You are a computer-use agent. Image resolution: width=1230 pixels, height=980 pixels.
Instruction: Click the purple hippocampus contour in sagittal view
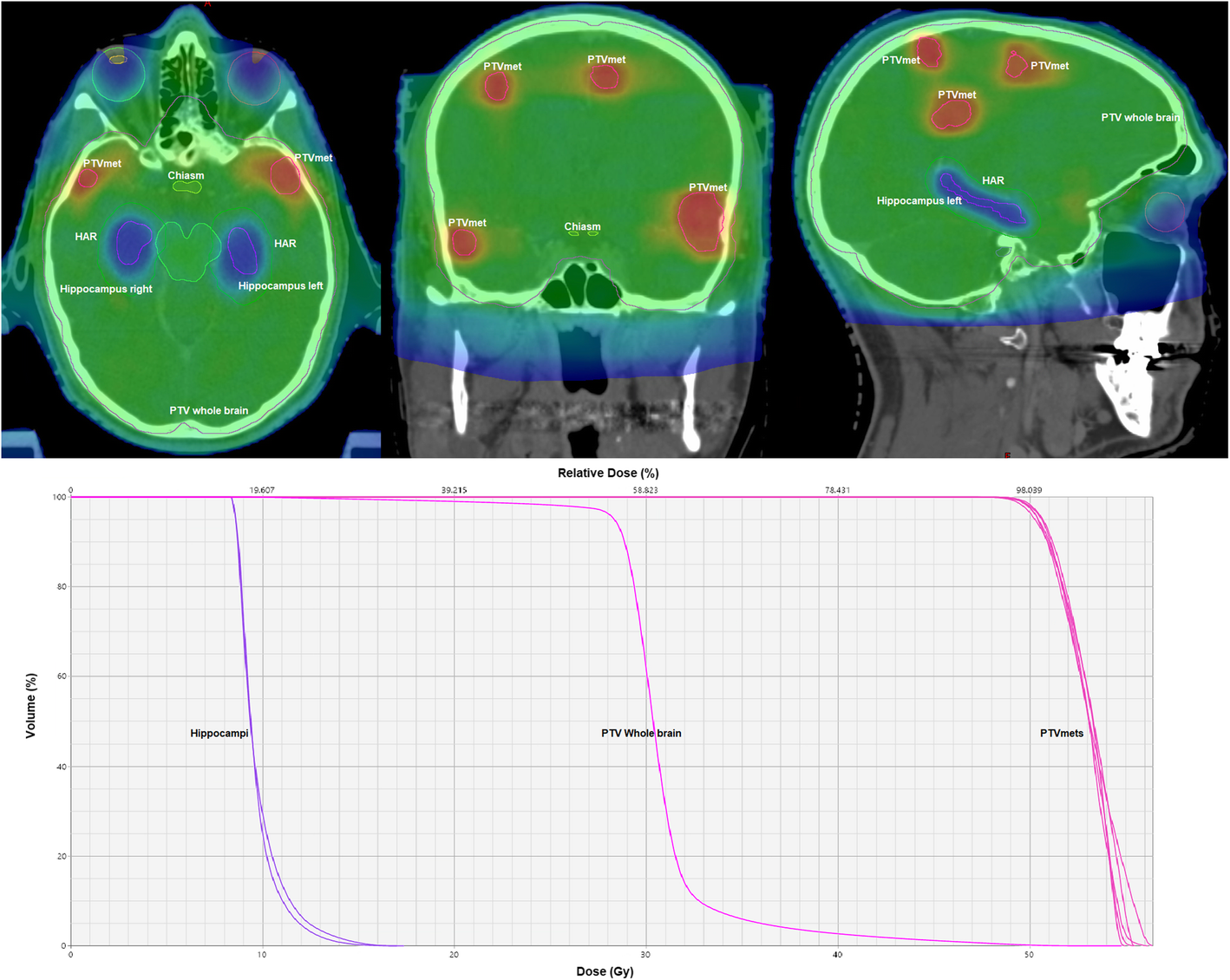(x=984, y=200)
